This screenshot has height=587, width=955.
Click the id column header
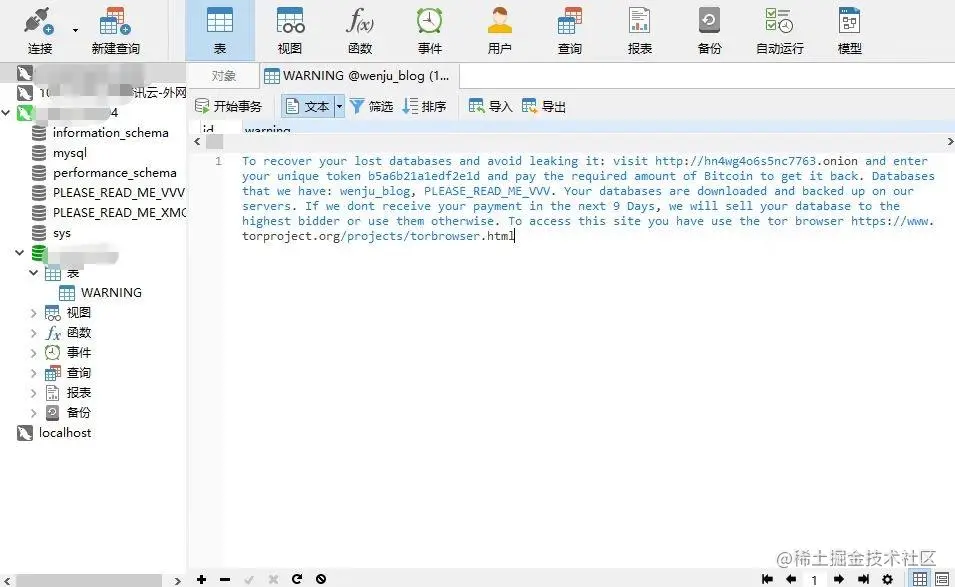(208, 128)
